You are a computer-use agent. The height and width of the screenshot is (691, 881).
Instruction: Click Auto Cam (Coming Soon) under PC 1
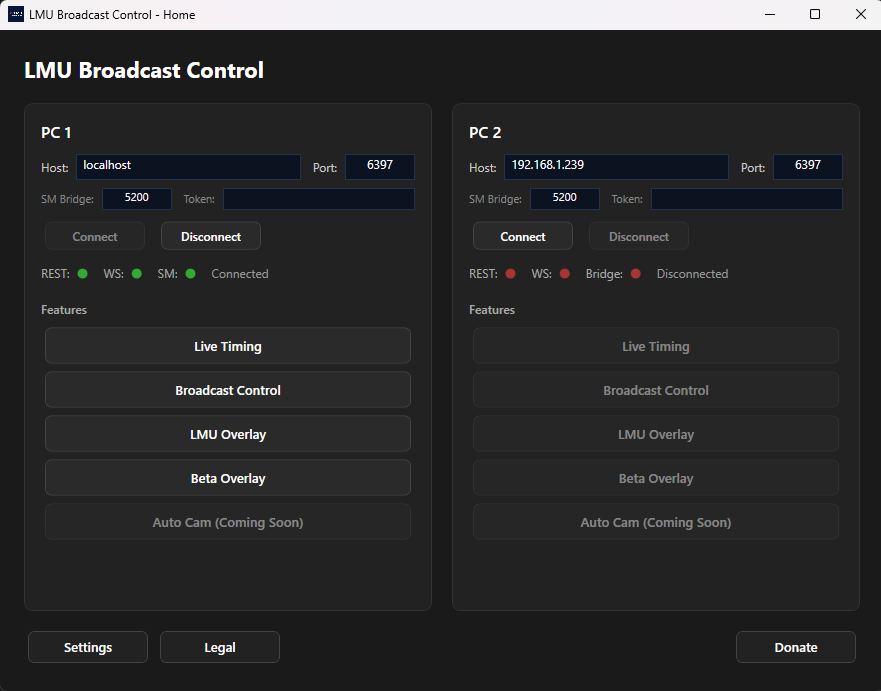[228, 522]
